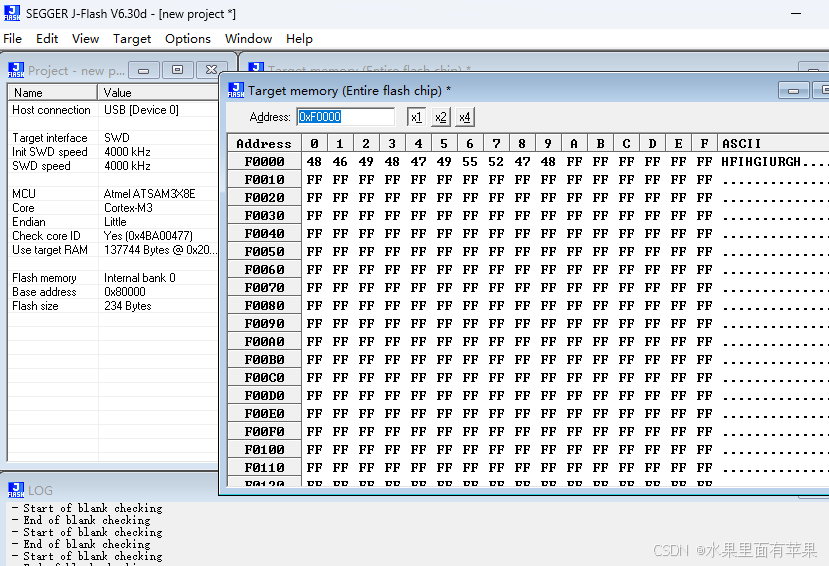829x566 pixels.
Task: Click ASCII text HFIHGIURGH
Action: pyautogui.click(x=761, y=161)
